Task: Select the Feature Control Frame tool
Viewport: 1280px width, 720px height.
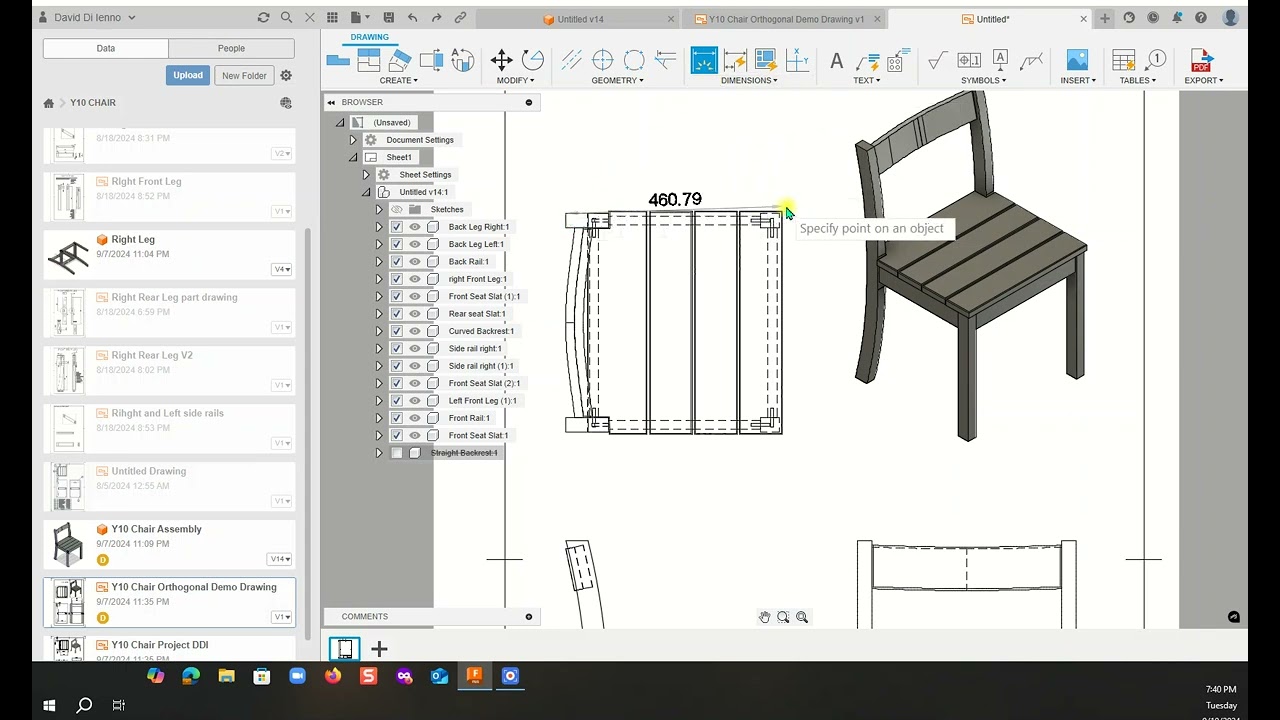Action: click(969, 60)
